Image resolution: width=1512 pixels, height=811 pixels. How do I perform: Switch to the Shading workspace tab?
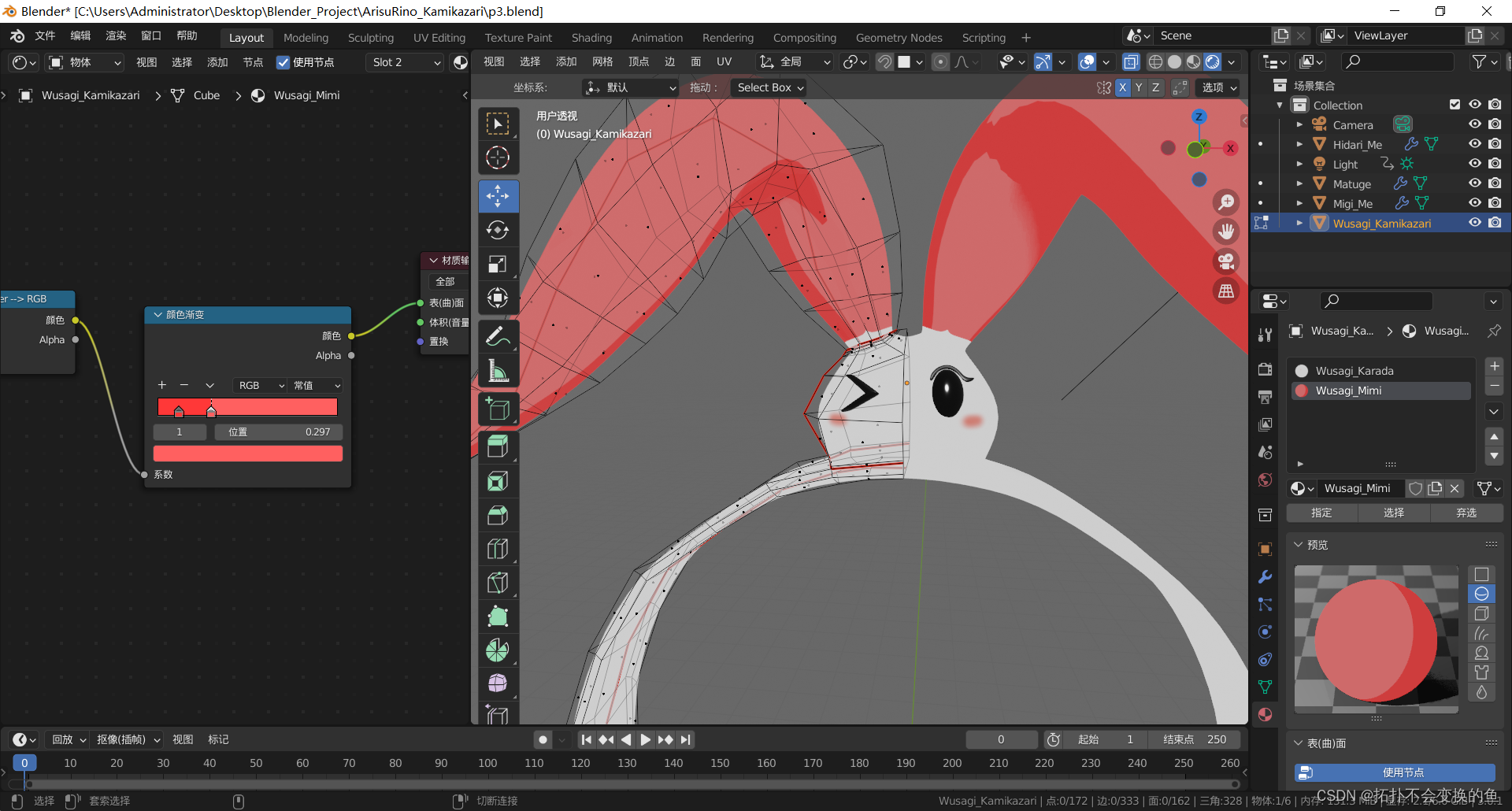591,37
